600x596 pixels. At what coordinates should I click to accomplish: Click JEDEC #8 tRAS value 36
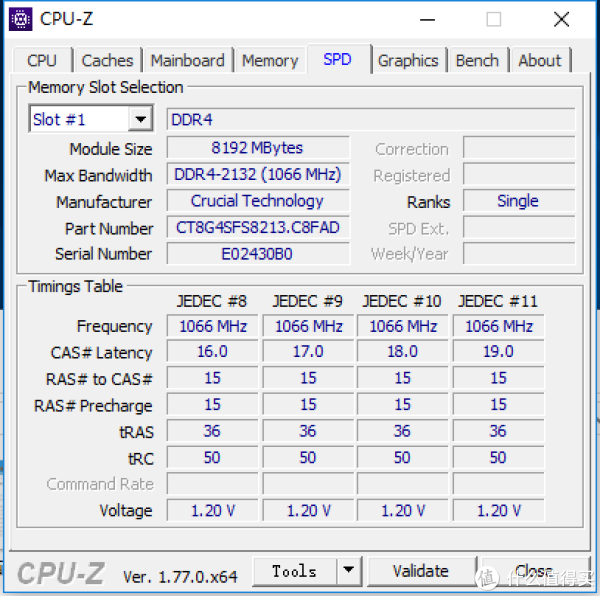click(x=212, y=431)
